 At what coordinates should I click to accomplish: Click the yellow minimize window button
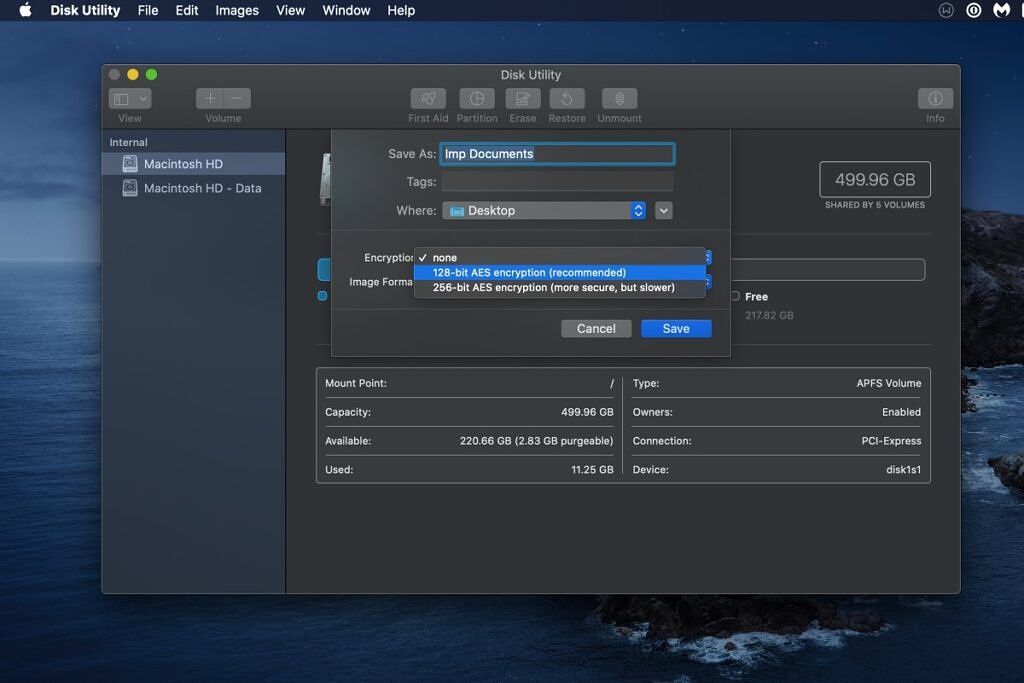(x=133, y=74)
